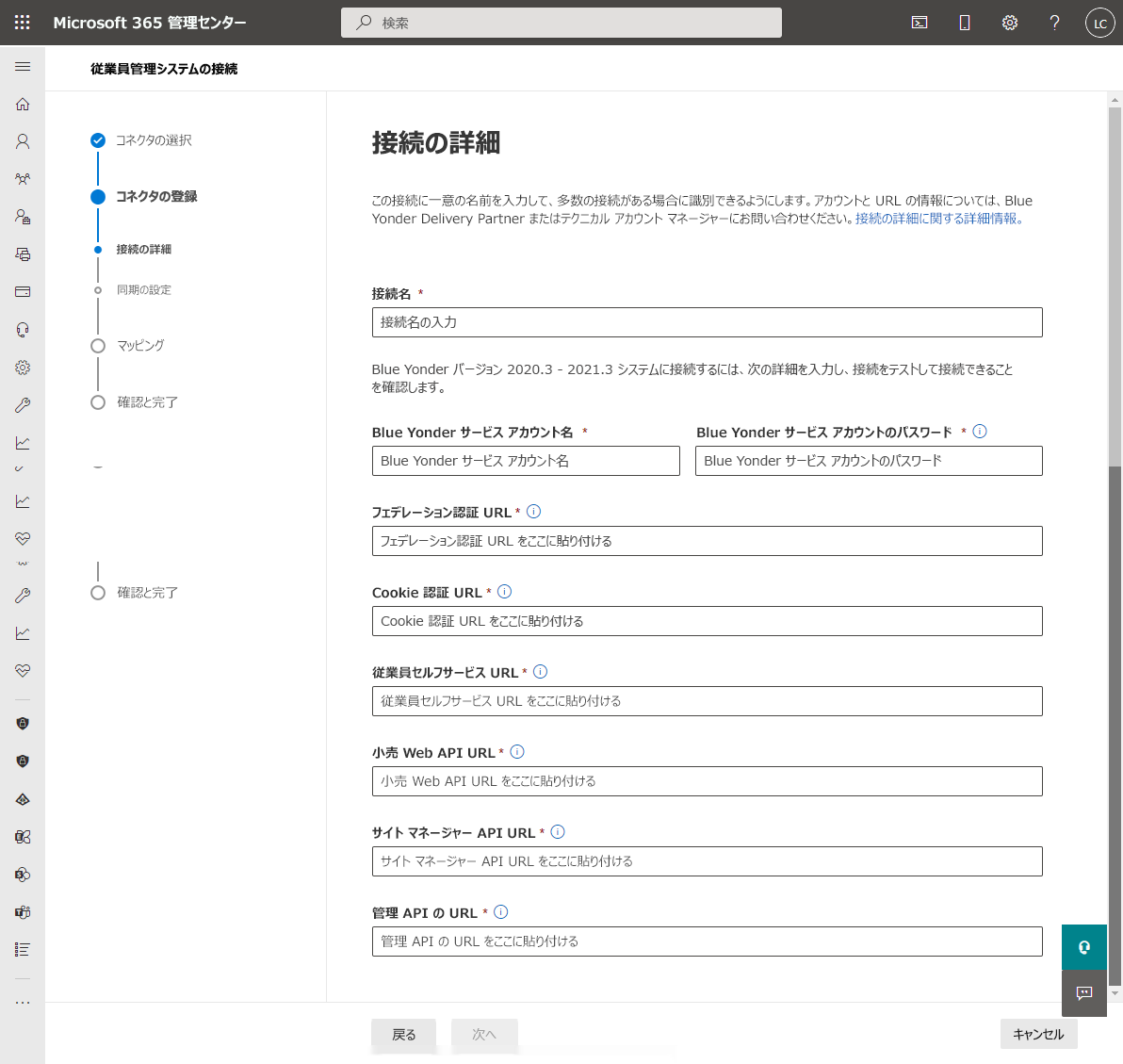Open Support headset icon in sidebar
The width and height of the screenshot is (1123, 1064).
tap(23, 330)
